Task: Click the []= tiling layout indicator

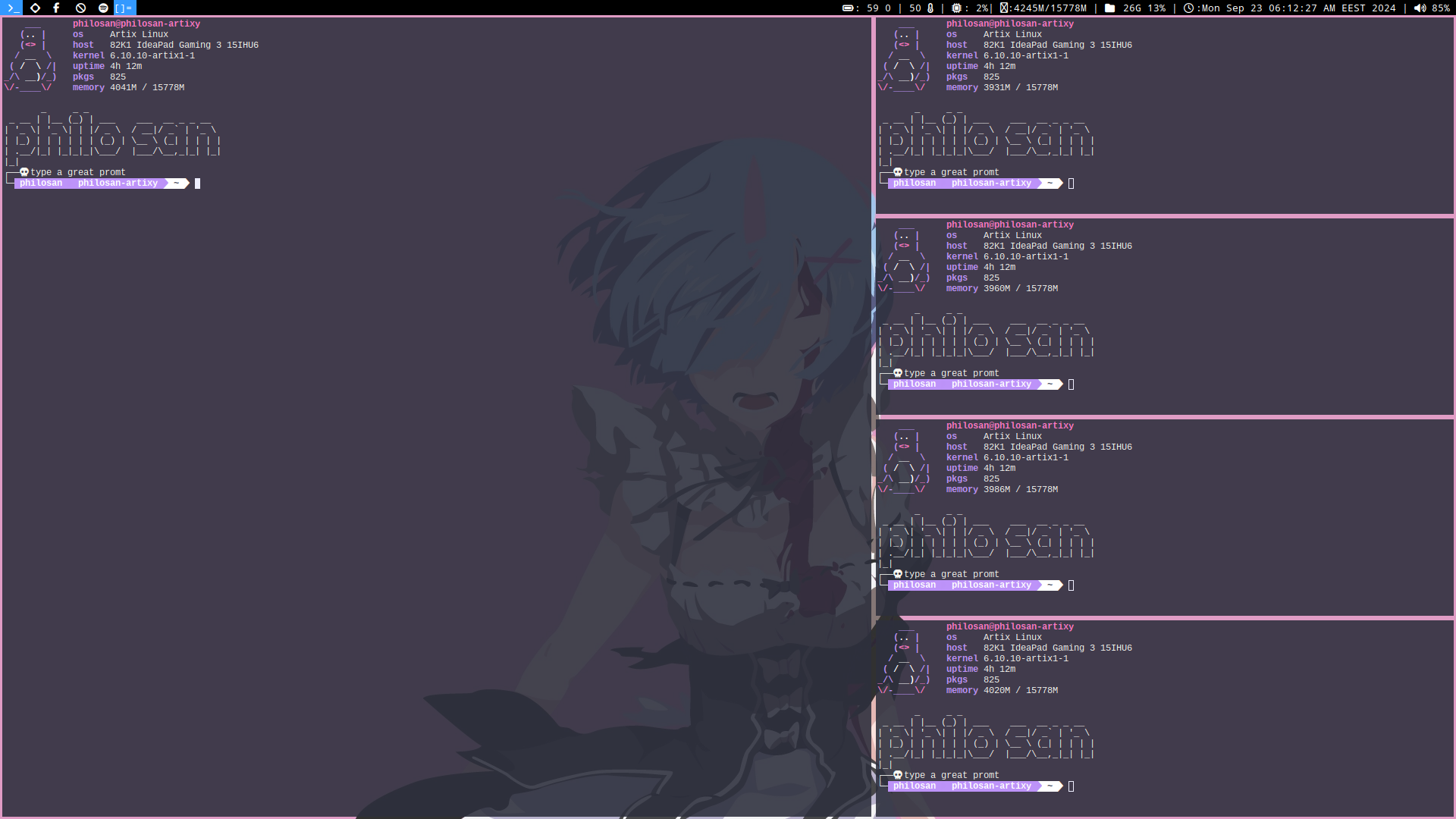Action: (124, 8)
